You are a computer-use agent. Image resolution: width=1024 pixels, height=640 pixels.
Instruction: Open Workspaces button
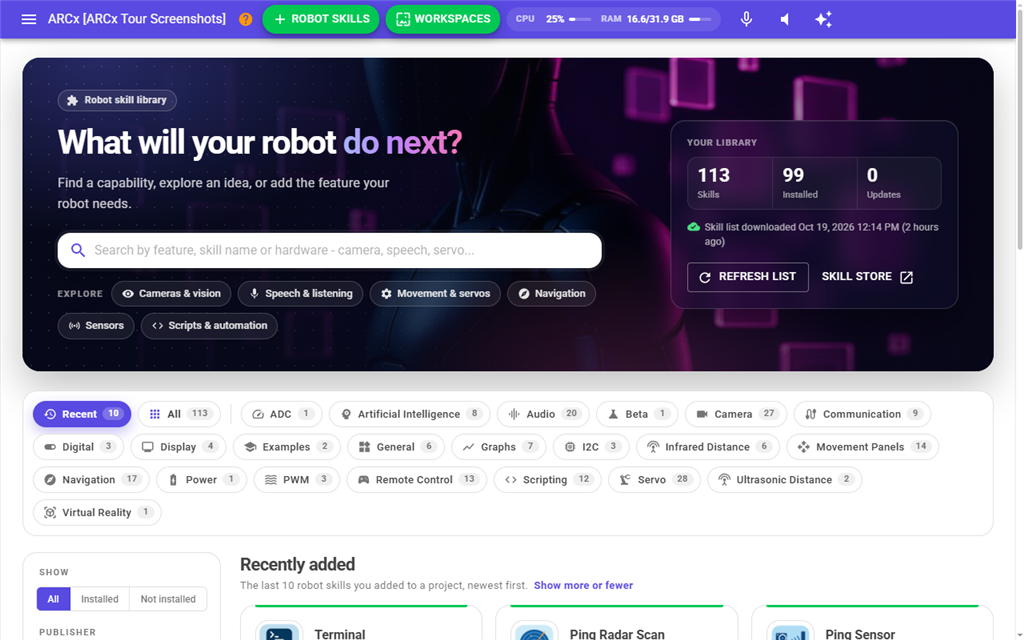[x=443, y=19]
